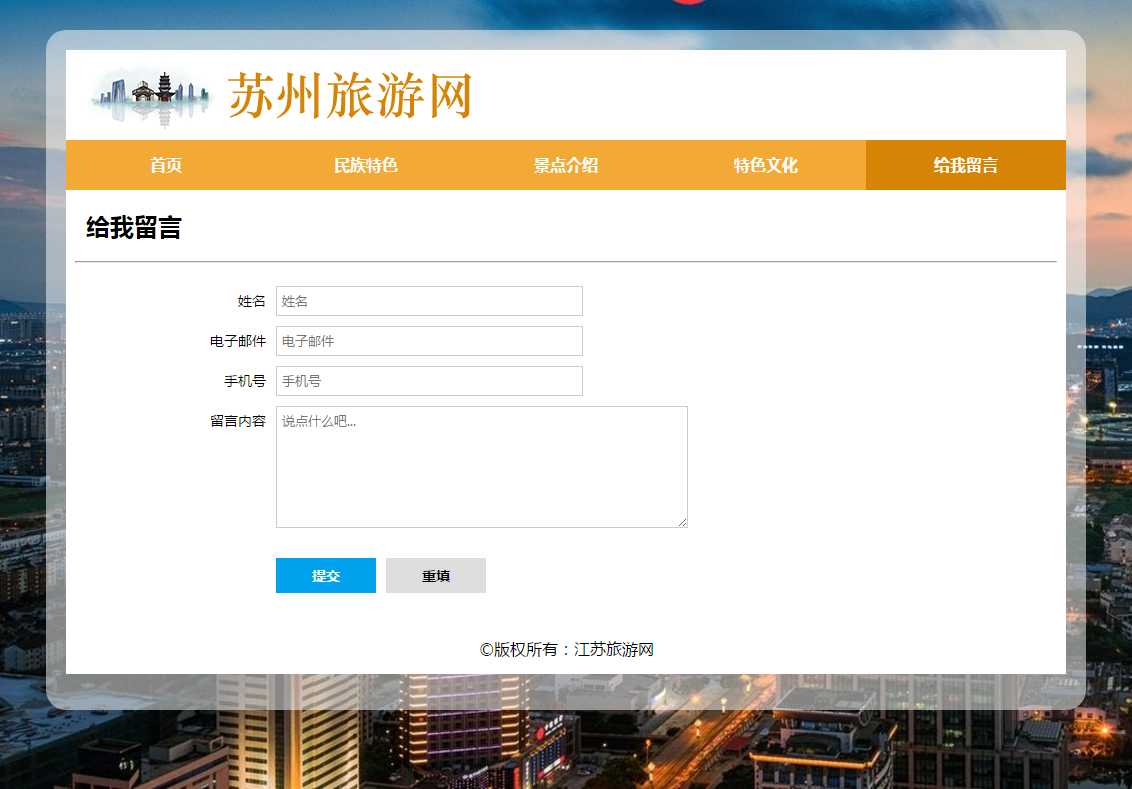The width and height of the screenshot is (1132, 789).
Task: Click the 电子邮件 form label
Action: (238, 341)
